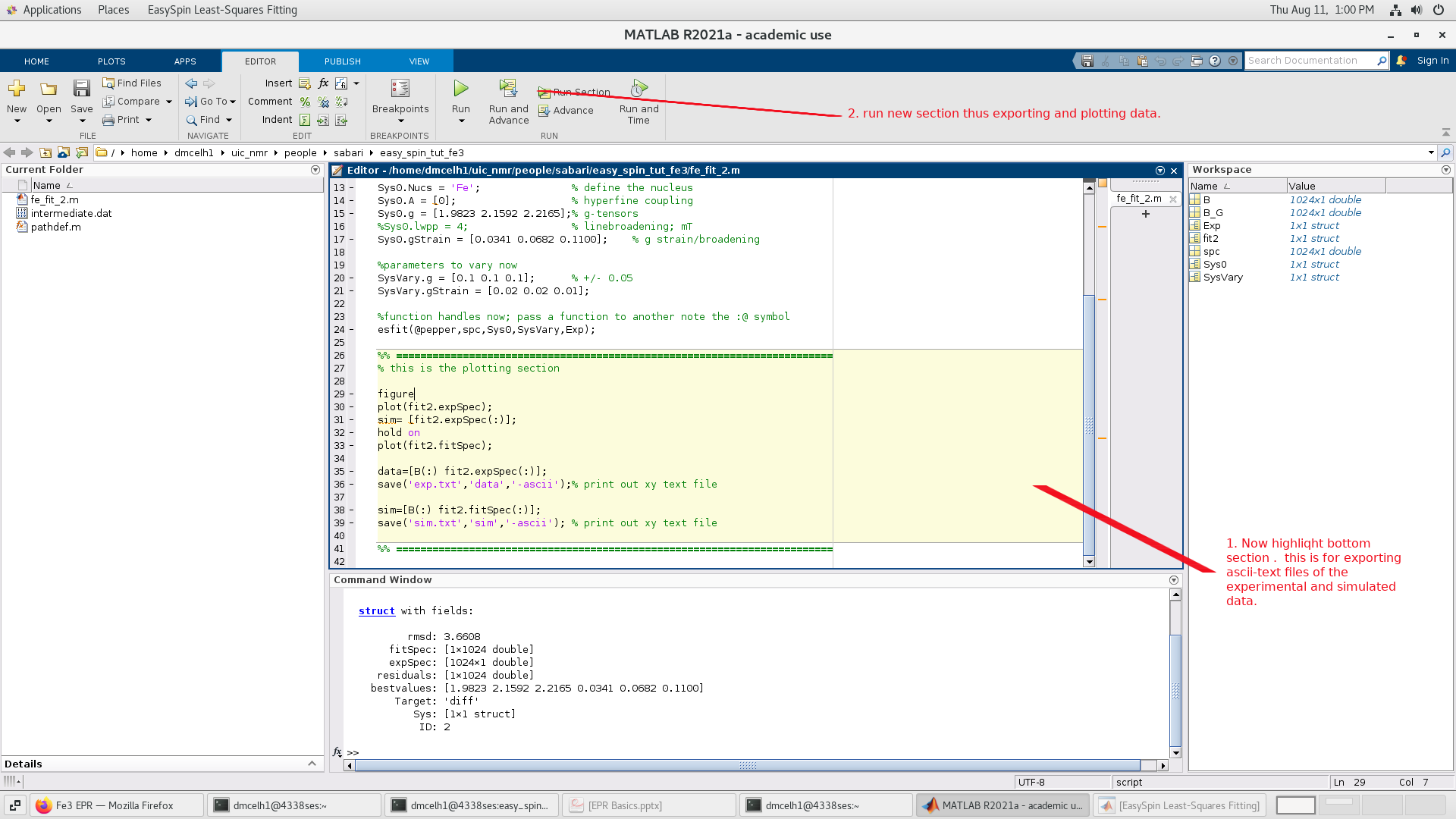
Task: Open the Applications menu
Action: [x=44, y=10]
